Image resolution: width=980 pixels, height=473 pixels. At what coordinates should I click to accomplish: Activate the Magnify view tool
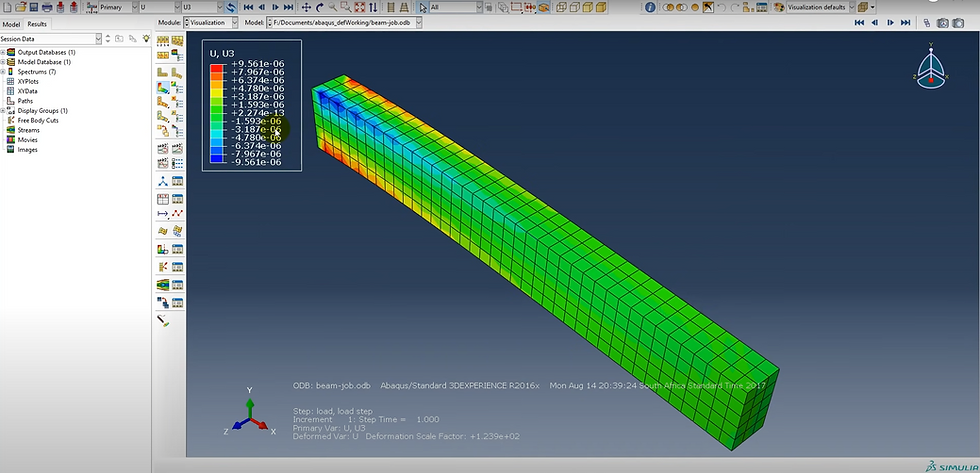[332, 7]
